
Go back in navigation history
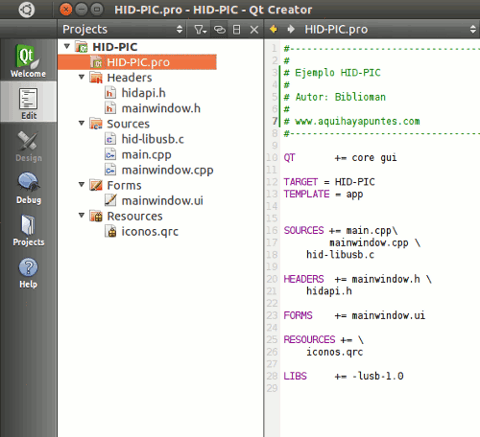273,29
